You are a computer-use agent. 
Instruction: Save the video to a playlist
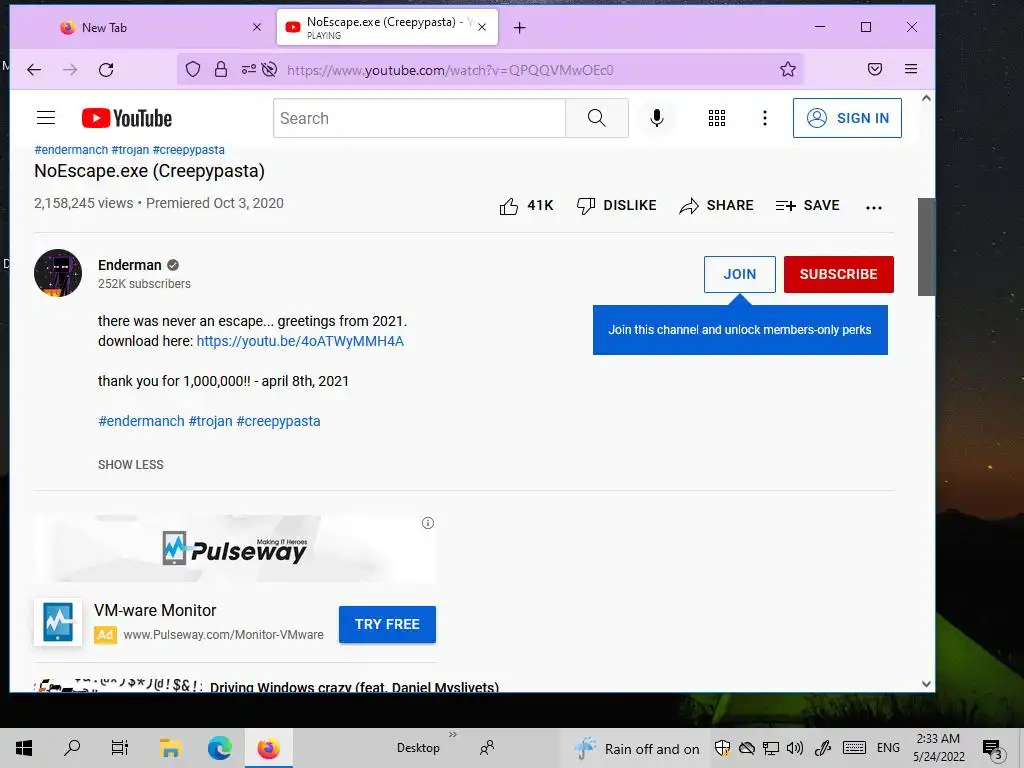point(807,206)
